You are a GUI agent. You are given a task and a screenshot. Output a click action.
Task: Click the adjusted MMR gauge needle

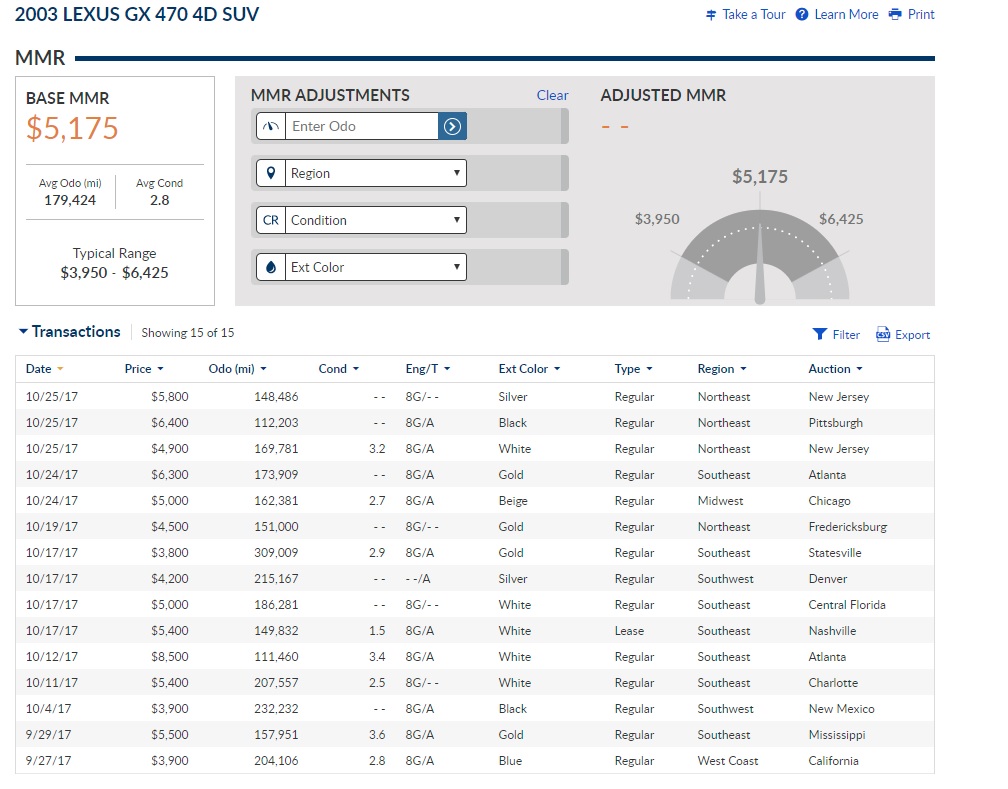point(760,264)
